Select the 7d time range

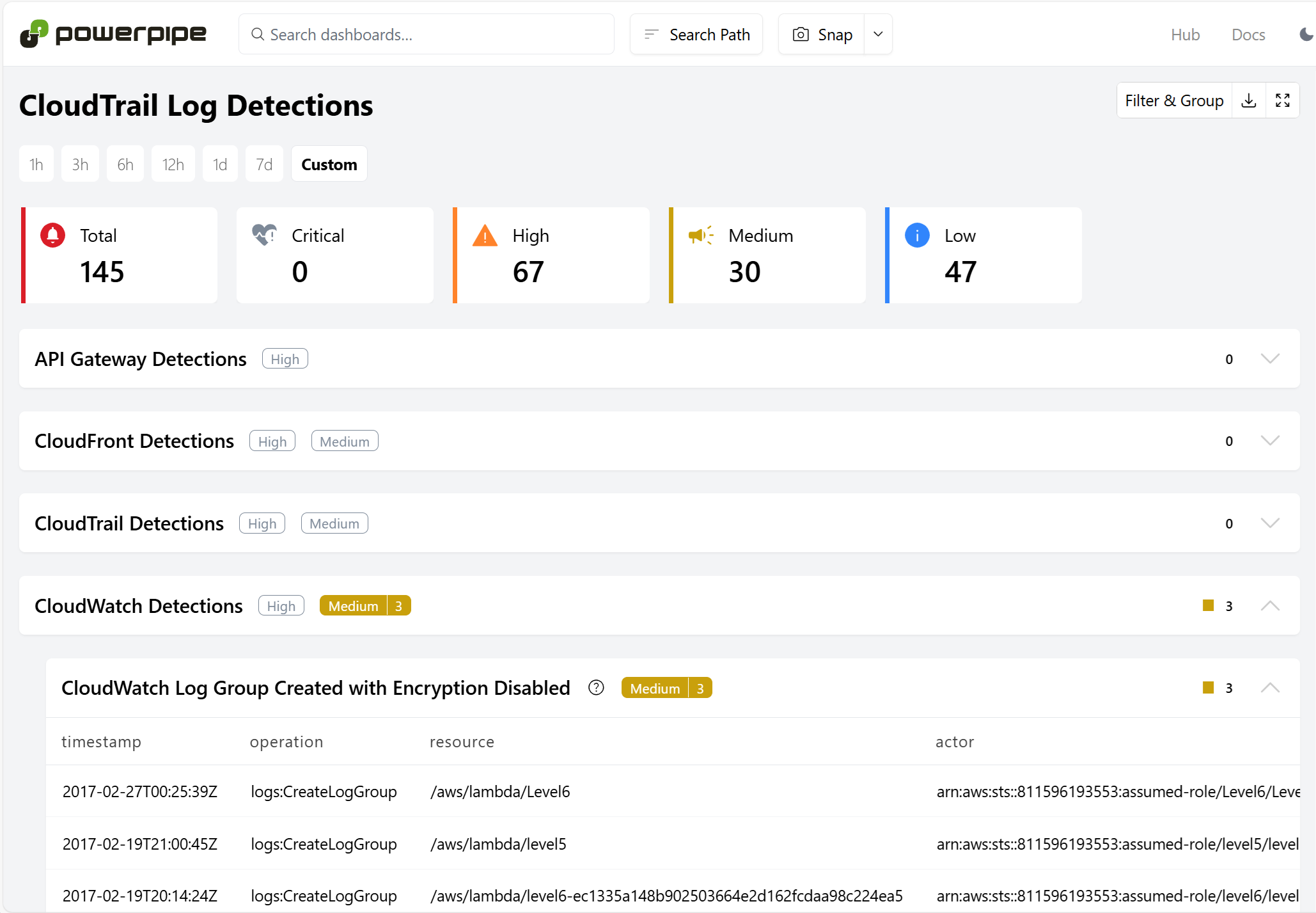pyautogui.click(x=264, y=164)
